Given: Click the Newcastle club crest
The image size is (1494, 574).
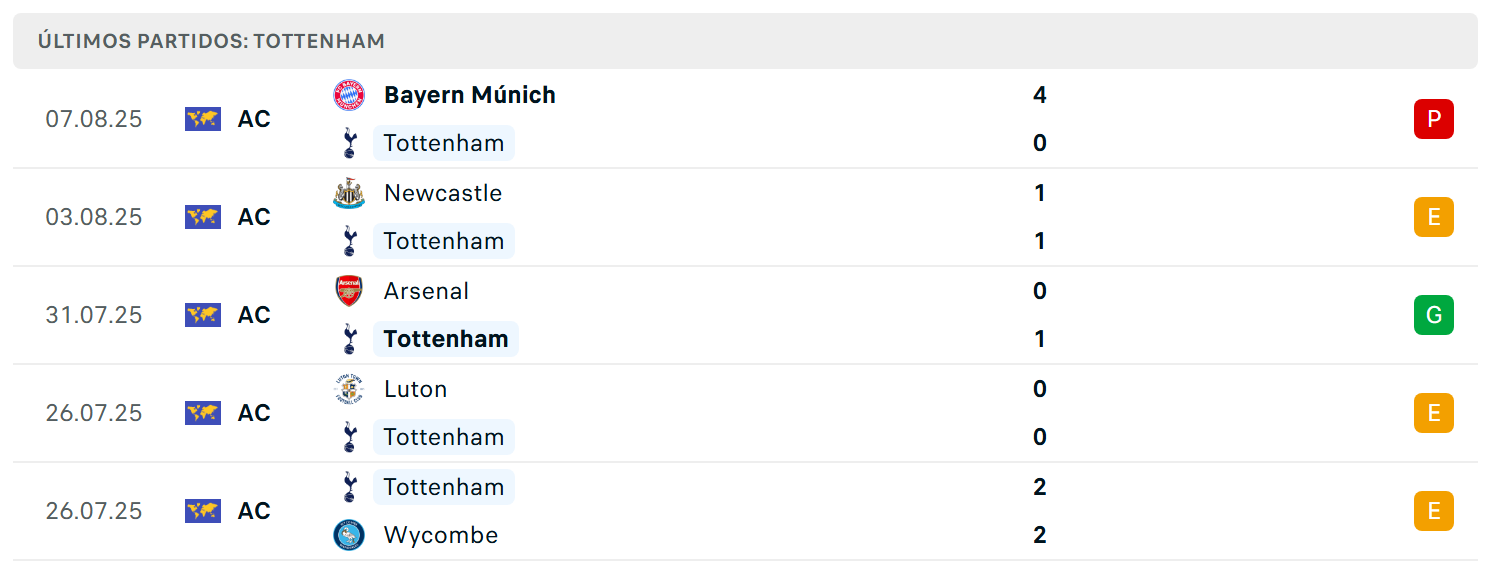Looking at the screenshot, I should click(x=349, y=193).
